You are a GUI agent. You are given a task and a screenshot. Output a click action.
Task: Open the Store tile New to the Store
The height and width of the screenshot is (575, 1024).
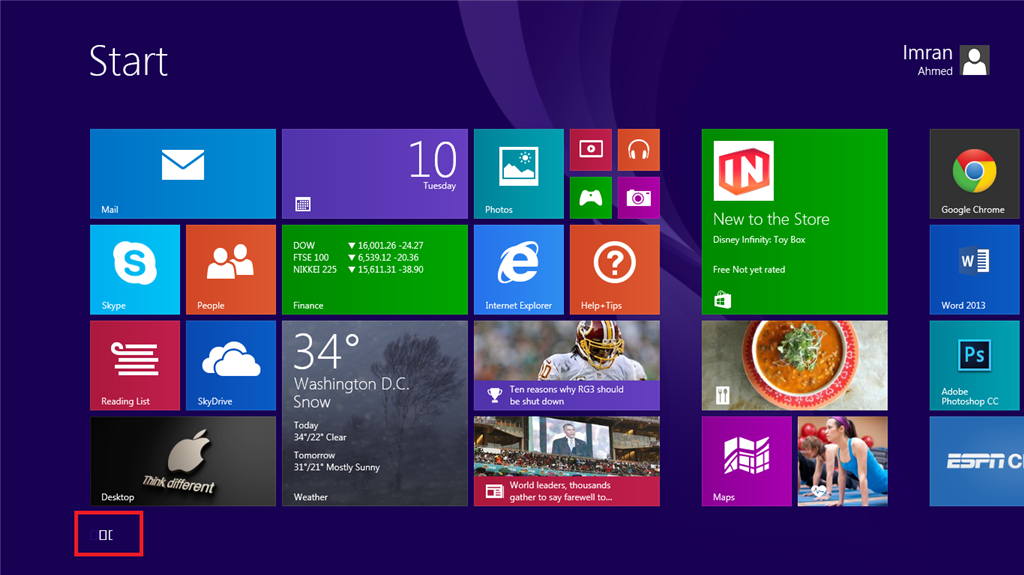click(795, 222)
